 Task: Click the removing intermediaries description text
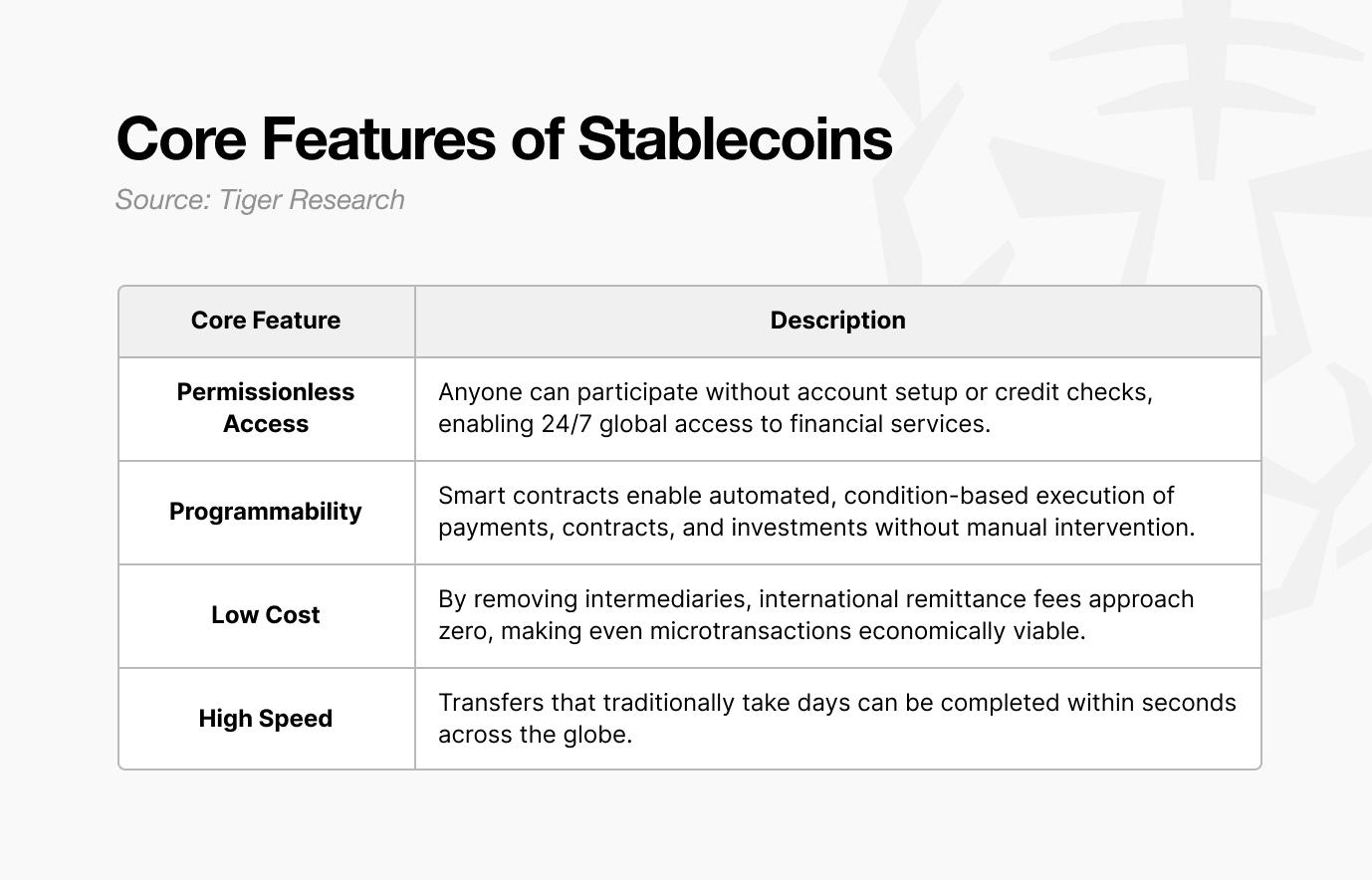pyautogui.click(x=816, y=615)
